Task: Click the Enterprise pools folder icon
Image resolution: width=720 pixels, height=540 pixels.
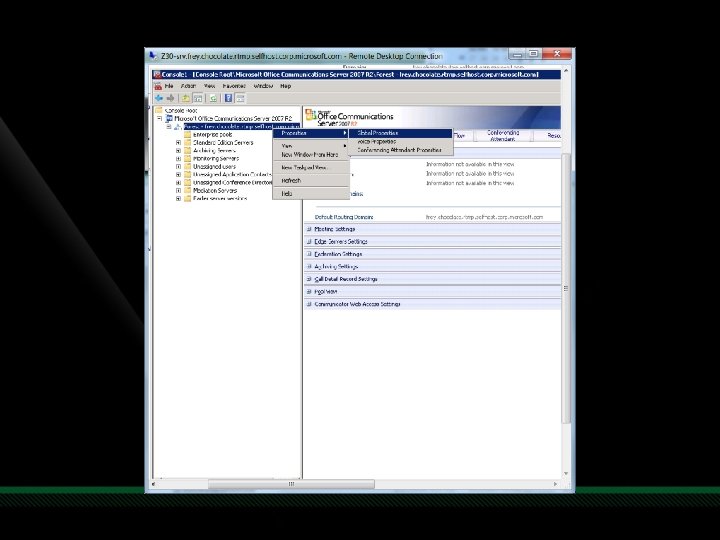Action: click(187, 135)
